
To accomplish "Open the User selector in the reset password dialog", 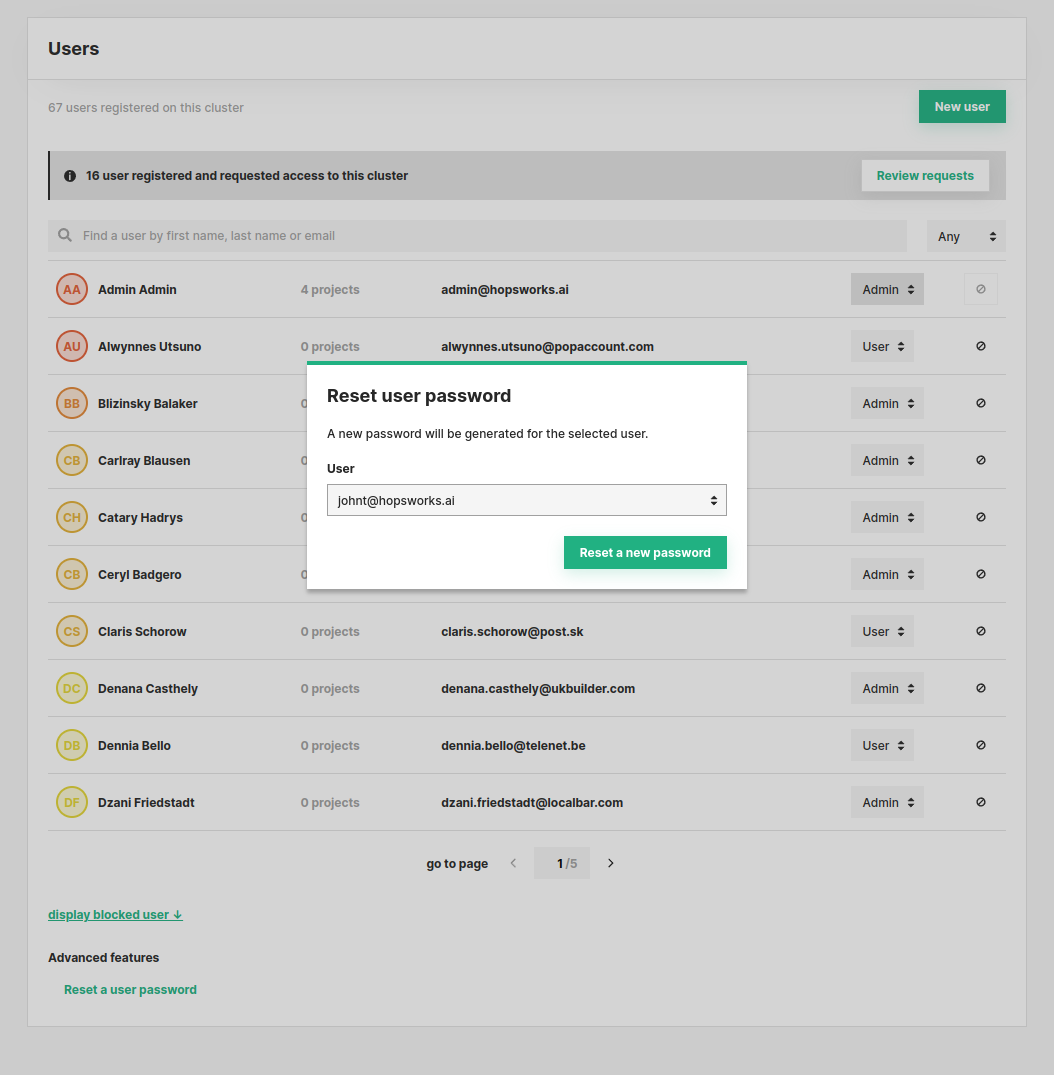I will click(x=527, y=500).
